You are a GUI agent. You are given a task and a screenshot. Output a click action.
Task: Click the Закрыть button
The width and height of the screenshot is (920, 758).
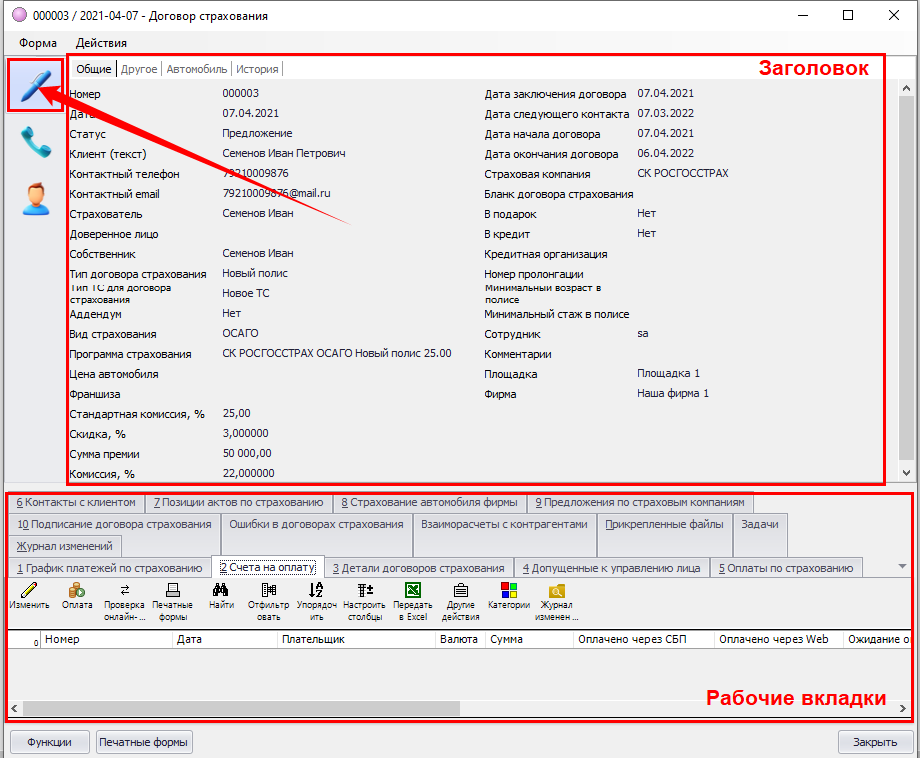pyautogui.click(x=874, y=742)
